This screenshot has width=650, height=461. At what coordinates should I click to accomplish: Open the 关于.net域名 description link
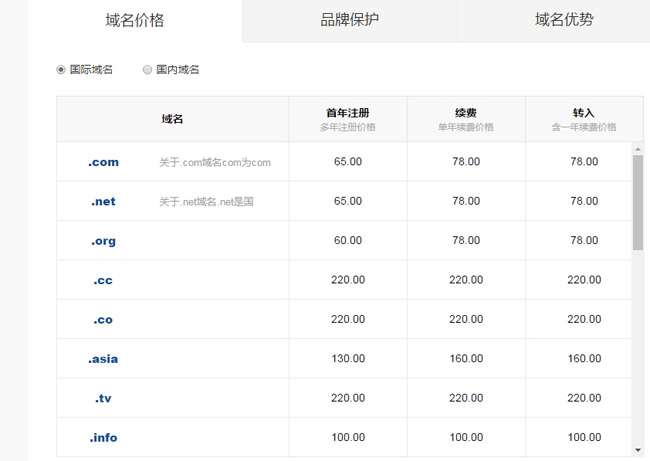(206, 201)
